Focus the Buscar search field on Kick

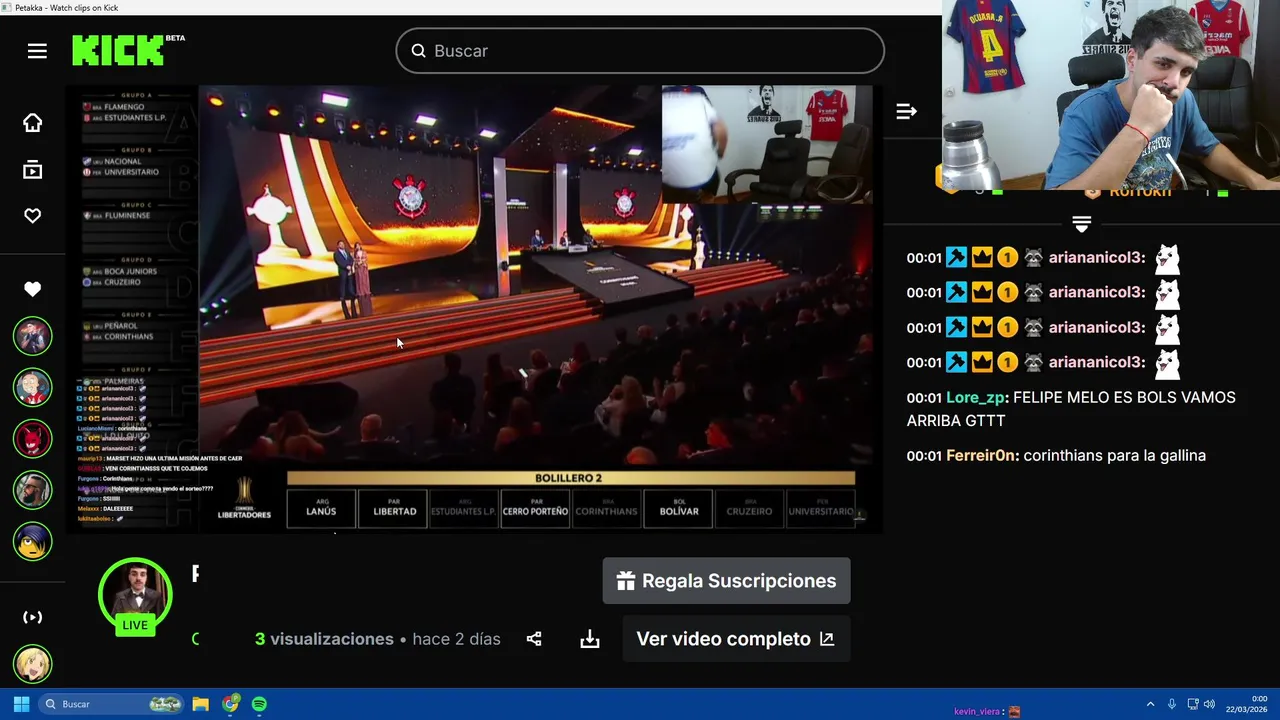[x=640, y=51]
